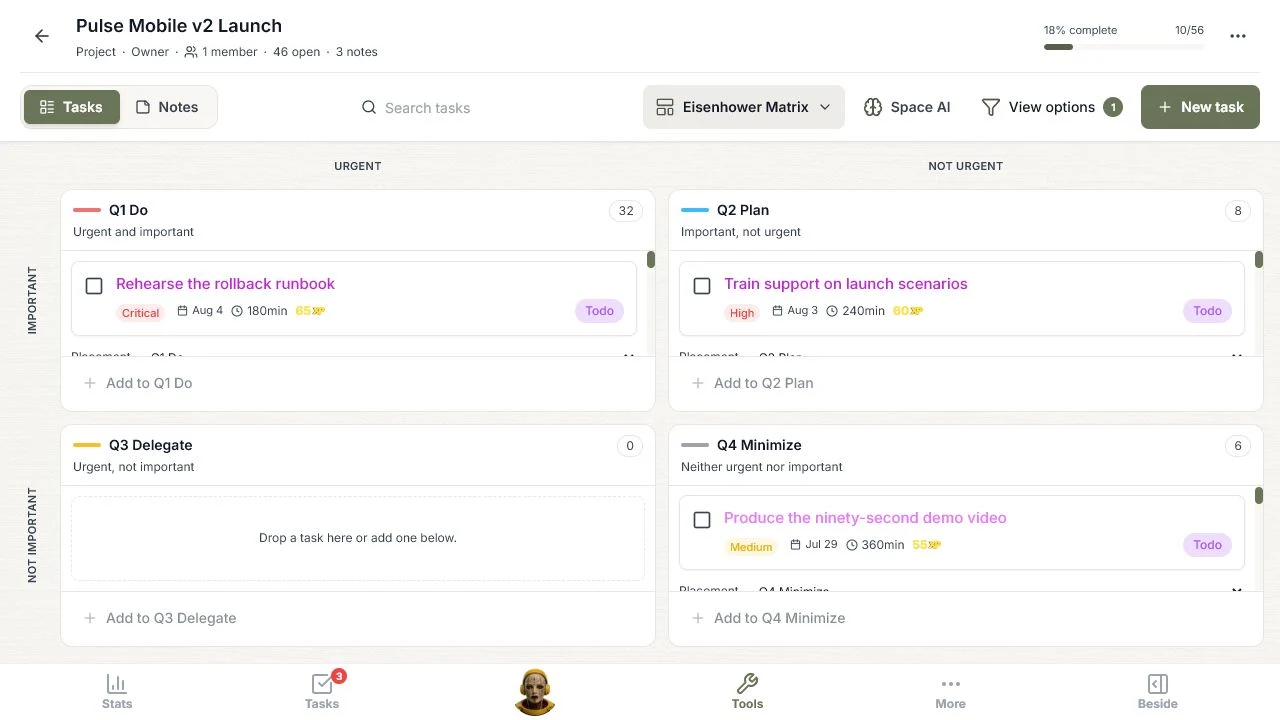The image size is (1280, 720).
Task: Check off Rehearse the rollback runbook
Action: [x=94, y=286]
